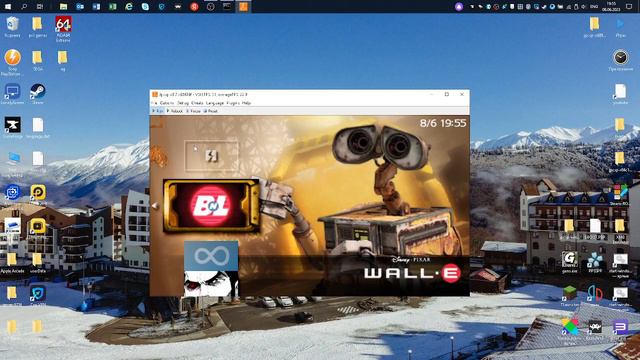Click the Reboot toolbar button
This screenshot has height=360, width=640.
[175, 111]
